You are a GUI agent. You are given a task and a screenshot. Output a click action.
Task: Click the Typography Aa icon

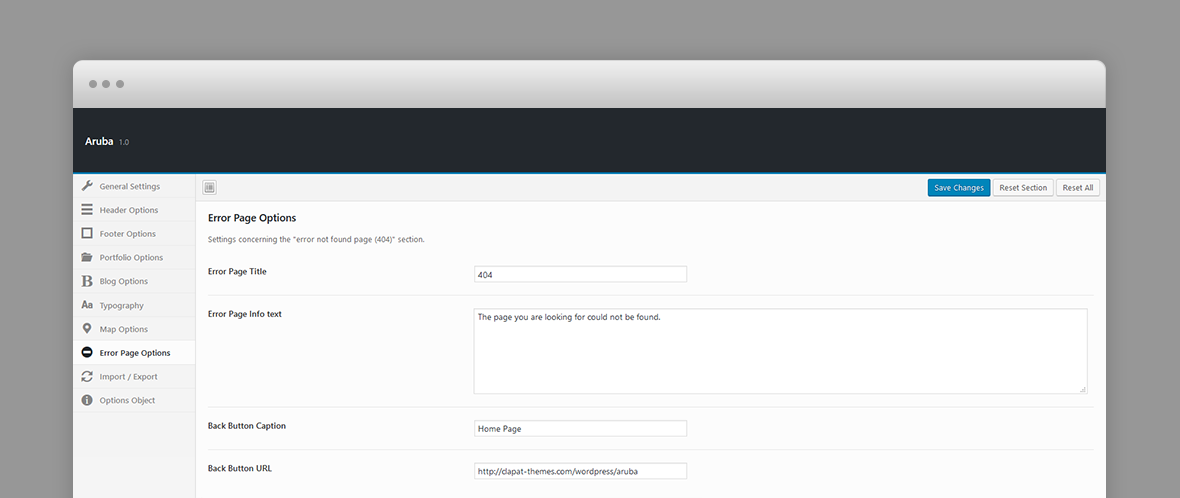tap(87, 305)
